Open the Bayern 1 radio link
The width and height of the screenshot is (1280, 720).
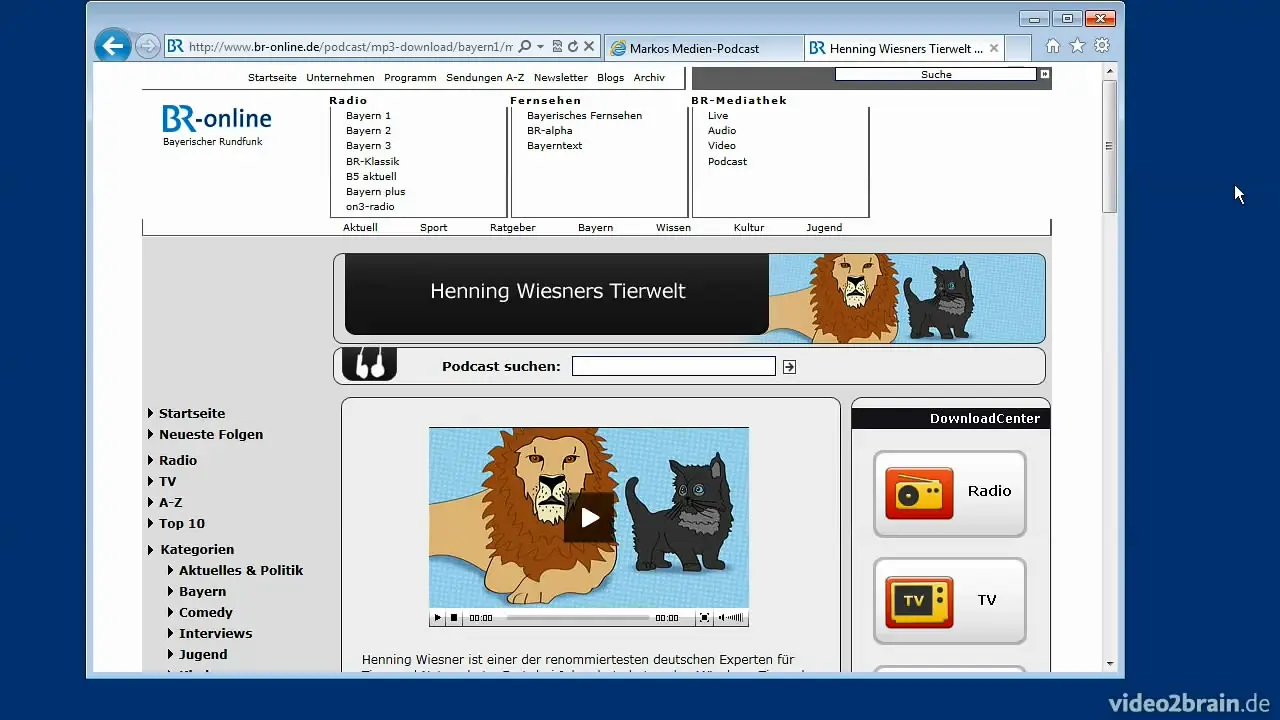(368, 116)
